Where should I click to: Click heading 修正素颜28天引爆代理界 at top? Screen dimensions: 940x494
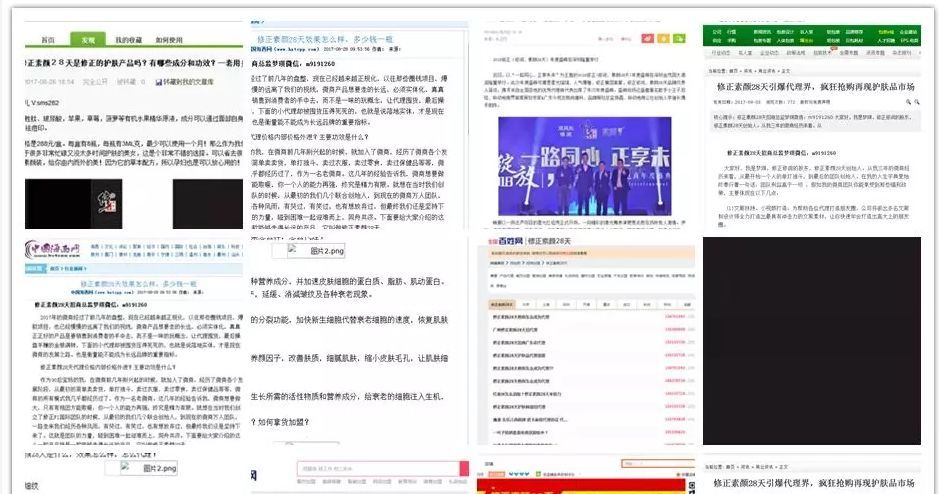point(815,86)
